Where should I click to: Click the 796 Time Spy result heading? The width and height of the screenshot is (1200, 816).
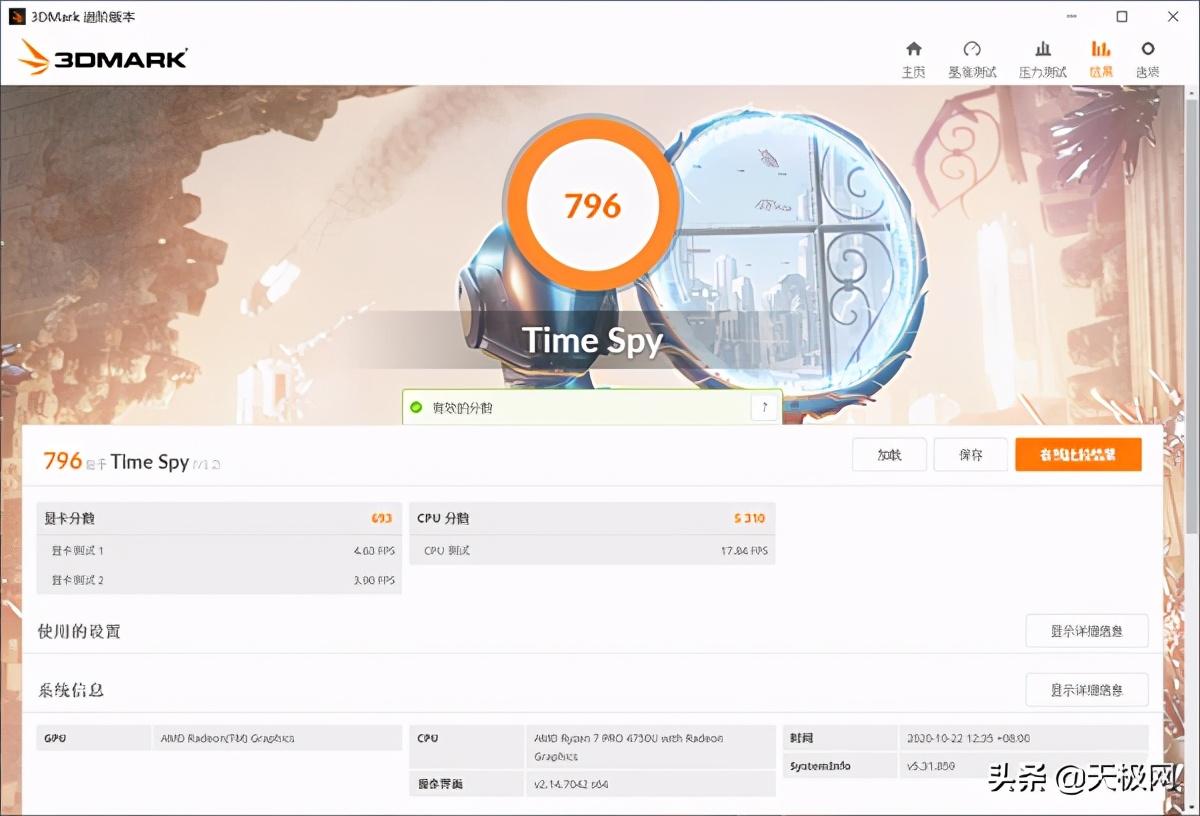point(131,461)
